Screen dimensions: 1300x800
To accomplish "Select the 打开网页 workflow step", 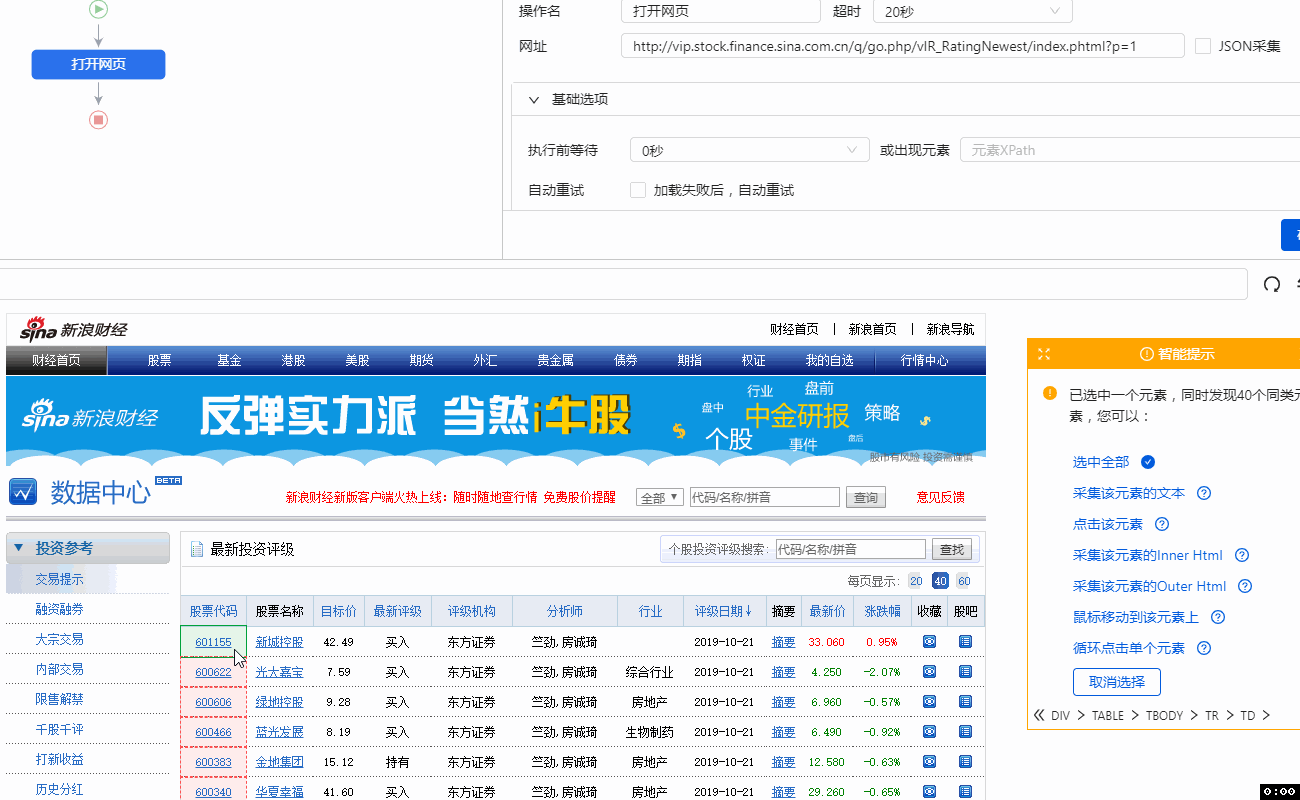I will click(x=98, y=64).
